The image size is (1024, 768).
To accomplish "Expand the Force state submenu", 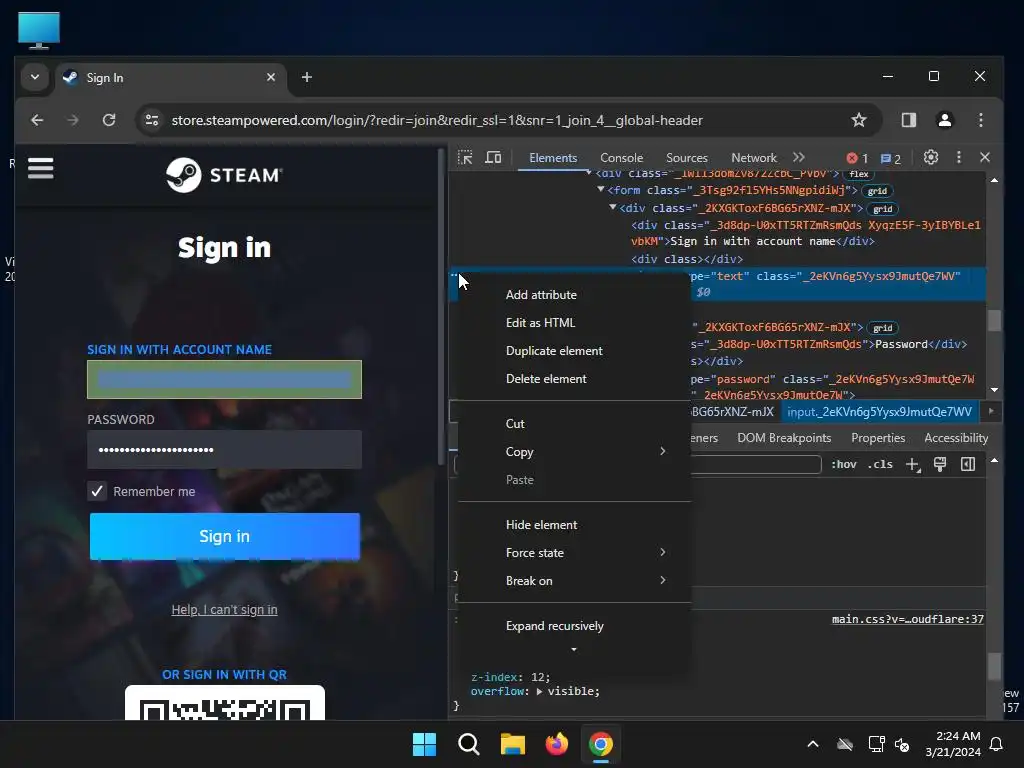I will [574, 552].
